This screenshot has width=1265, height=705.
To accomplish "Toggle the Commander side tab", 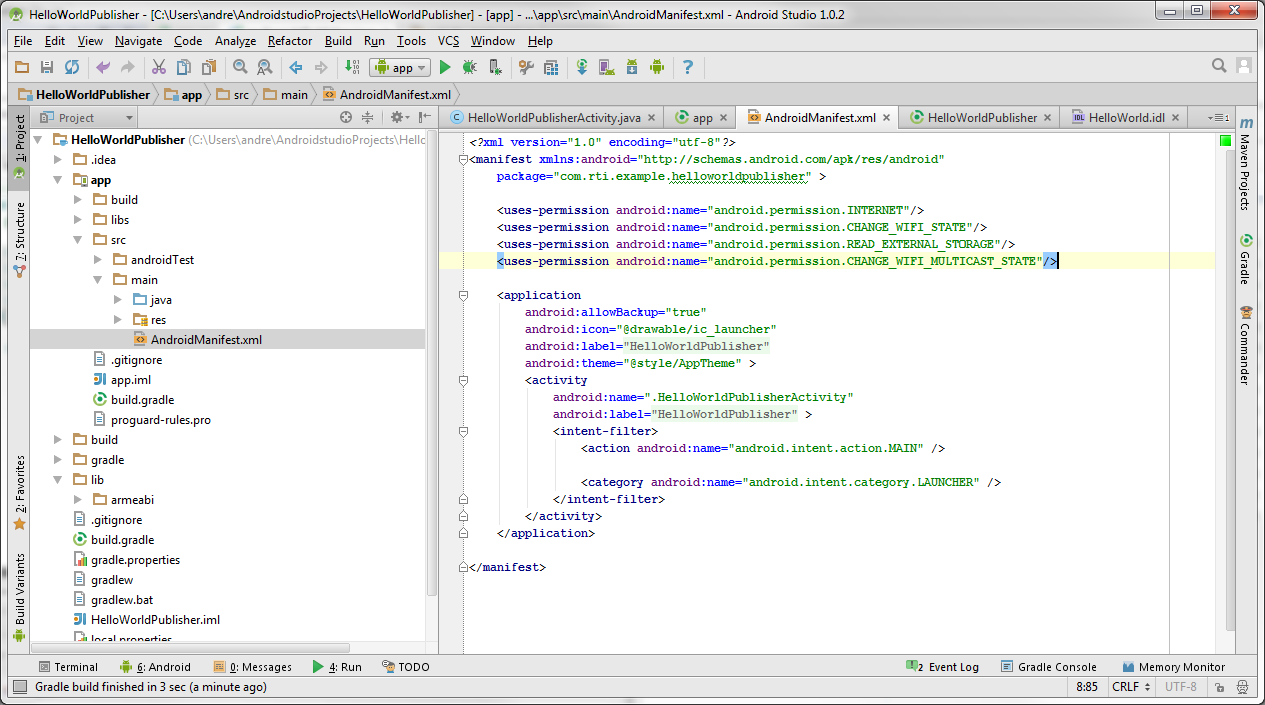I will coord(1246,345).
